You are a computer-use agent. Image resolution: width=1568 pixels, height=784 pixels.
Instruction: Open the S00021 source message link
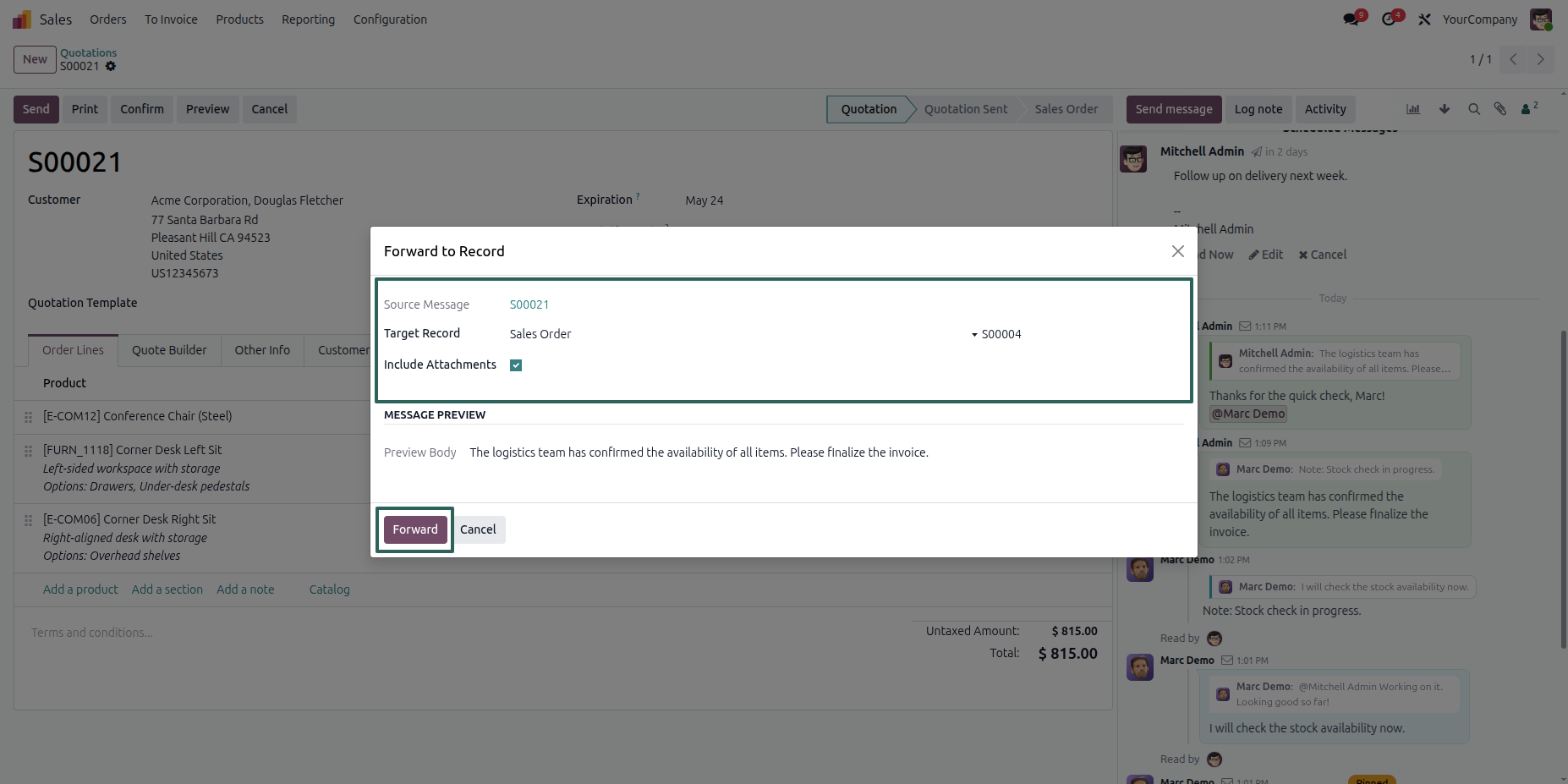tap(529, 304)
